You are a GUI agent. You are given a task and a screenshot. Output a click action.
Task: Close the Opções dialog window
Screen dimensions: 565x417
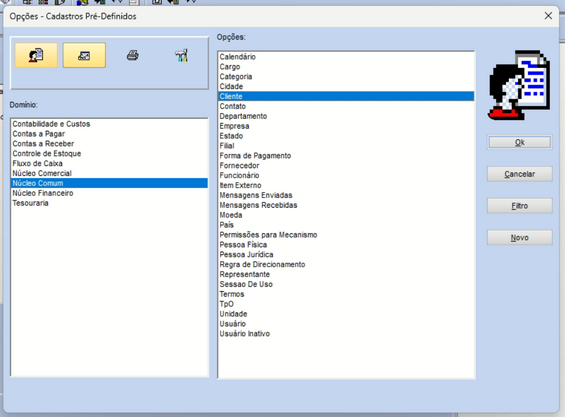(x=548, y=16)
